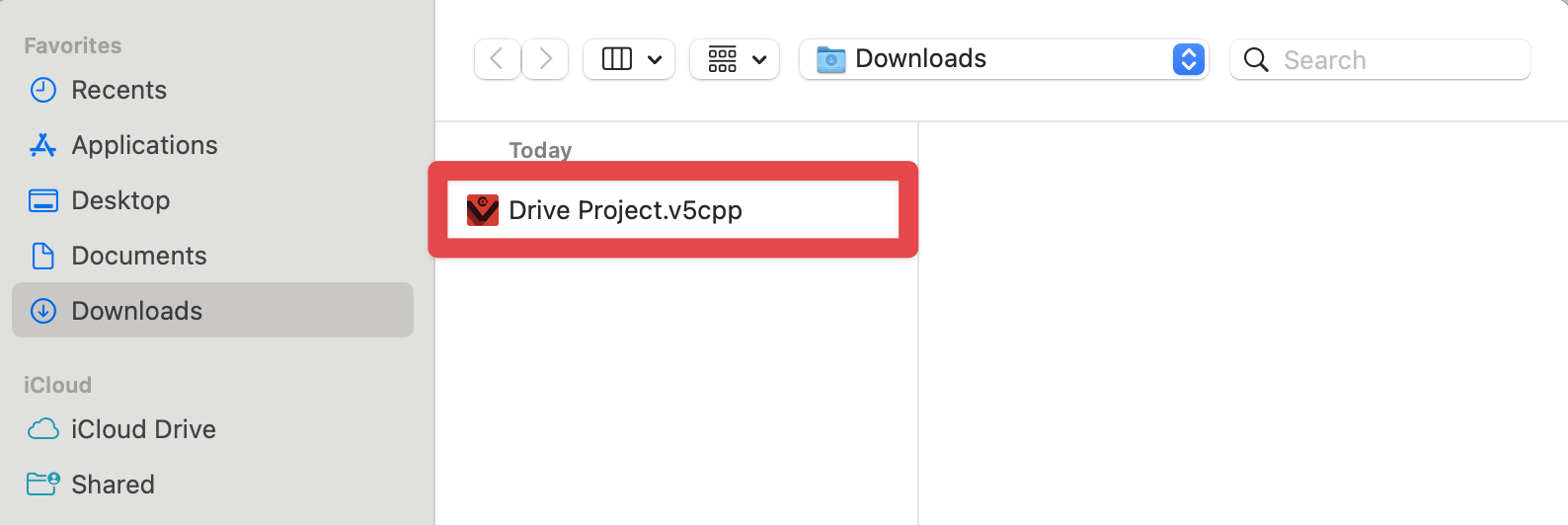Go forward with the right chevron button
1568x525 pixels.
[545, 59]
